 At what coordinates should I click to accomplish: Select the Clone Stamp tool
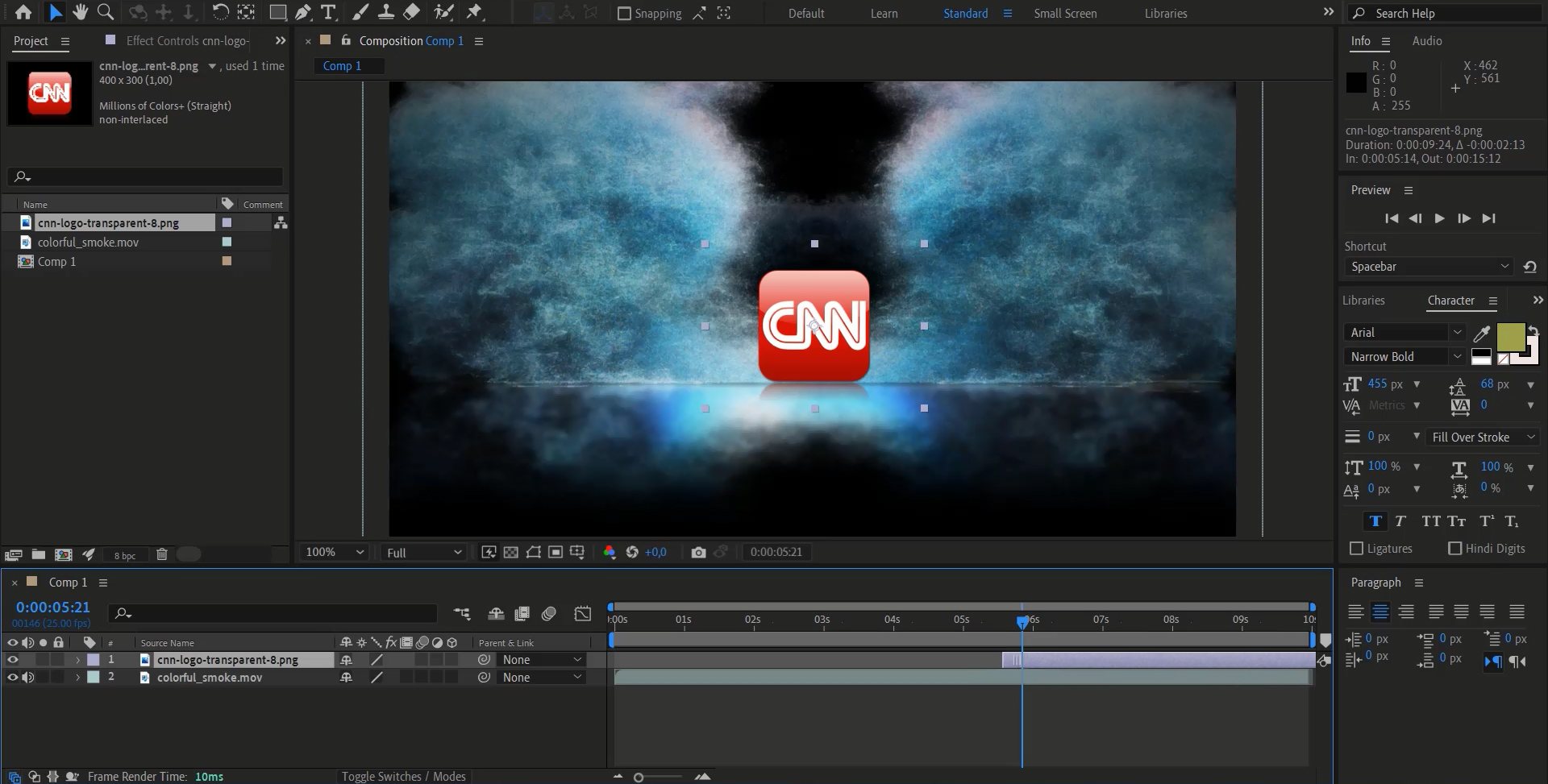pos(386,12)
